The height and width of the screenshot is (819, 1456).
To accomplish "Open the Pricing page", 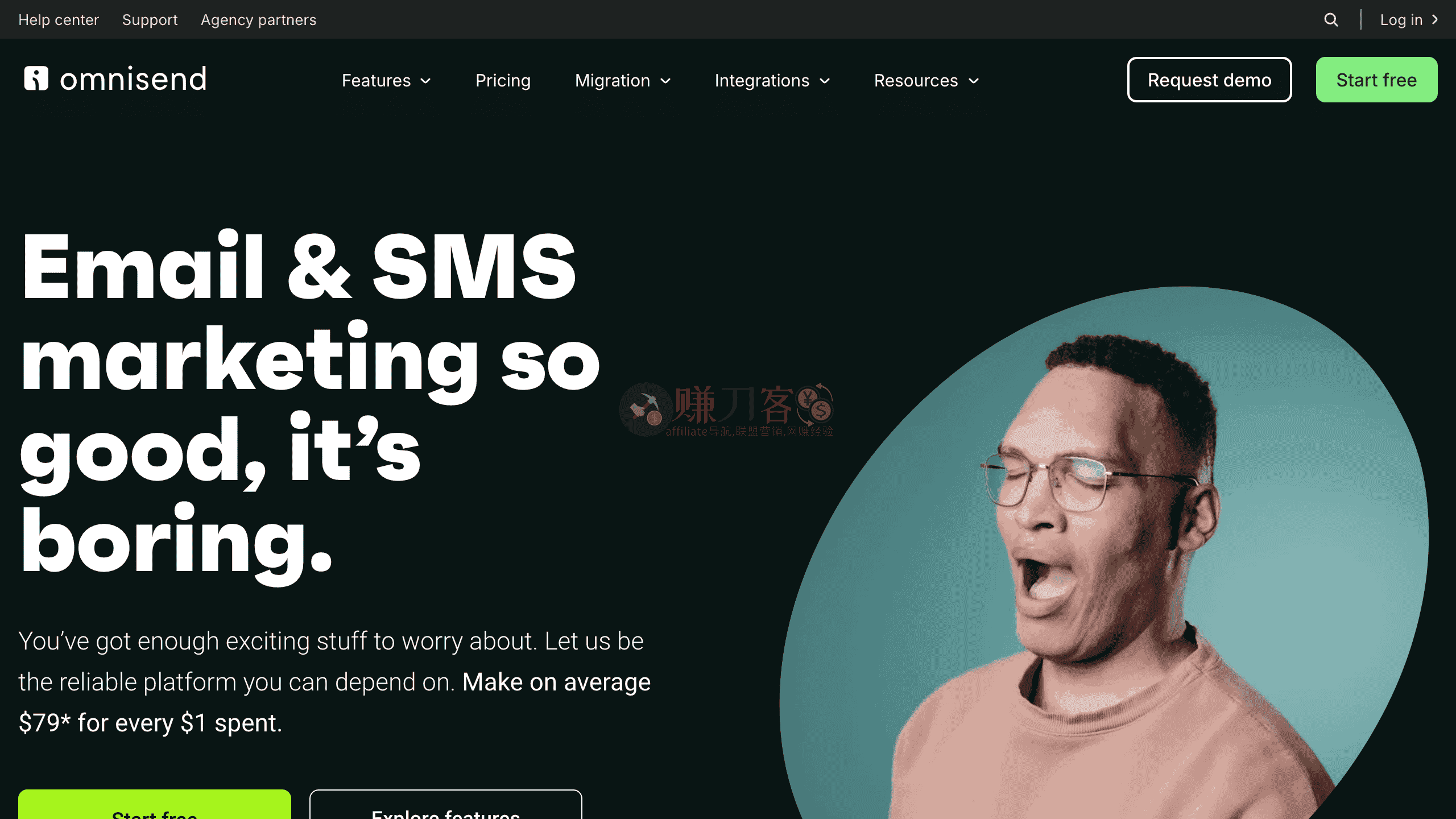I will click(503, 81).
